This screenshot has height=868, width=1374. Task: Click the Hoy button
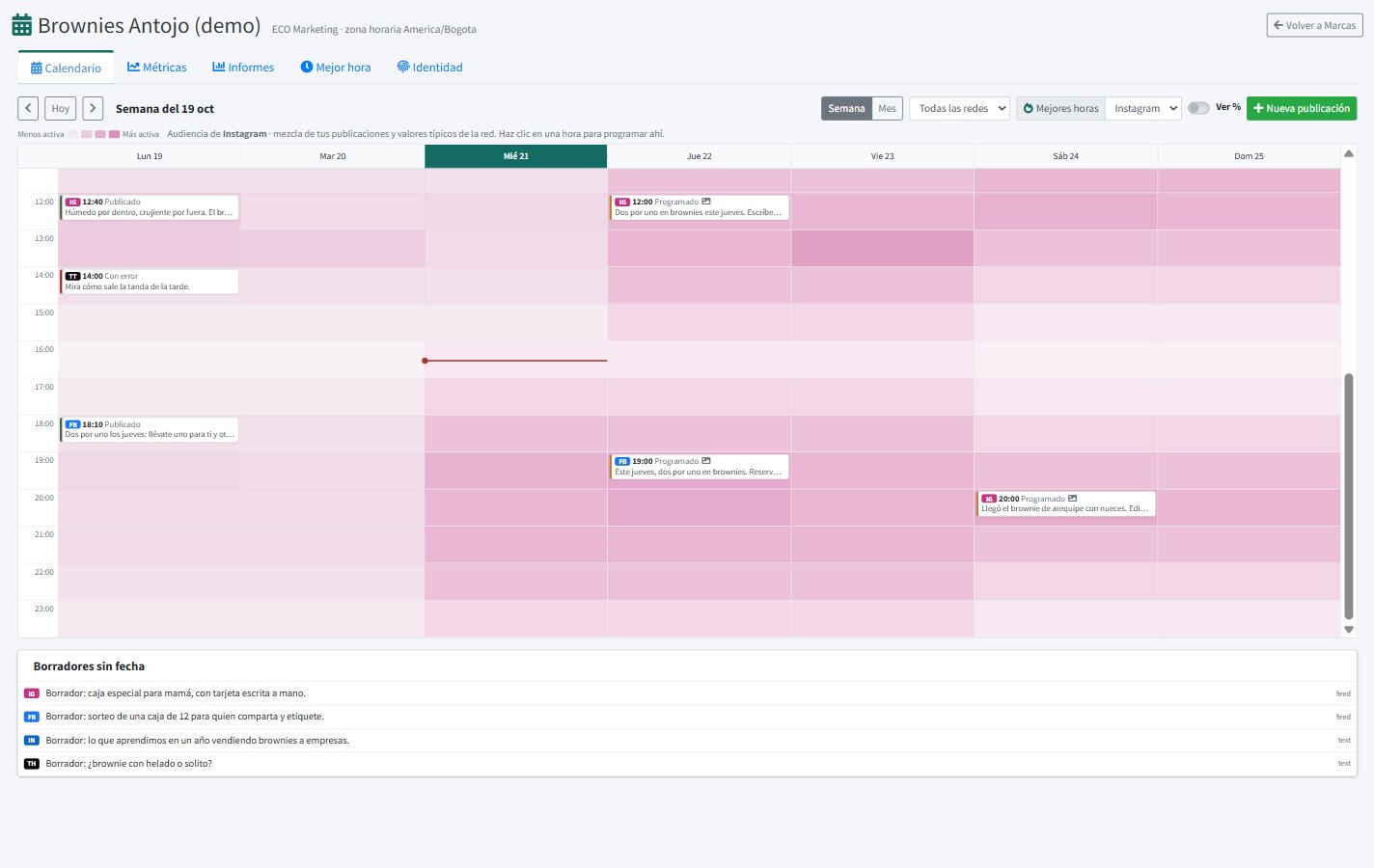(61, 108)
